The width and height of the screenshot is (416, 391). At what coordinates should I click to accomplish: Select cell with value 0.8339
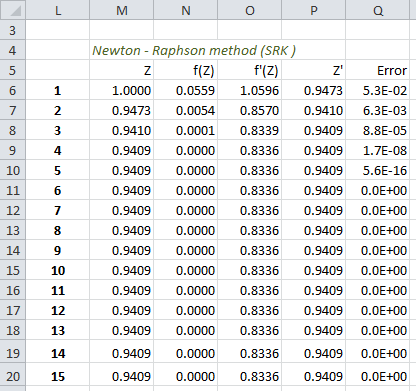click(x=250, y=130)
